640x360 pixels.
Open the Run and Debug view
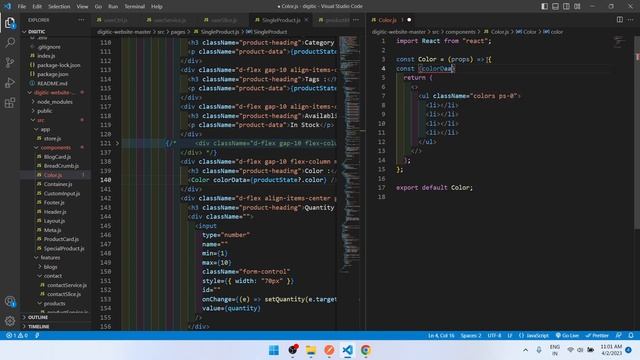10,82
